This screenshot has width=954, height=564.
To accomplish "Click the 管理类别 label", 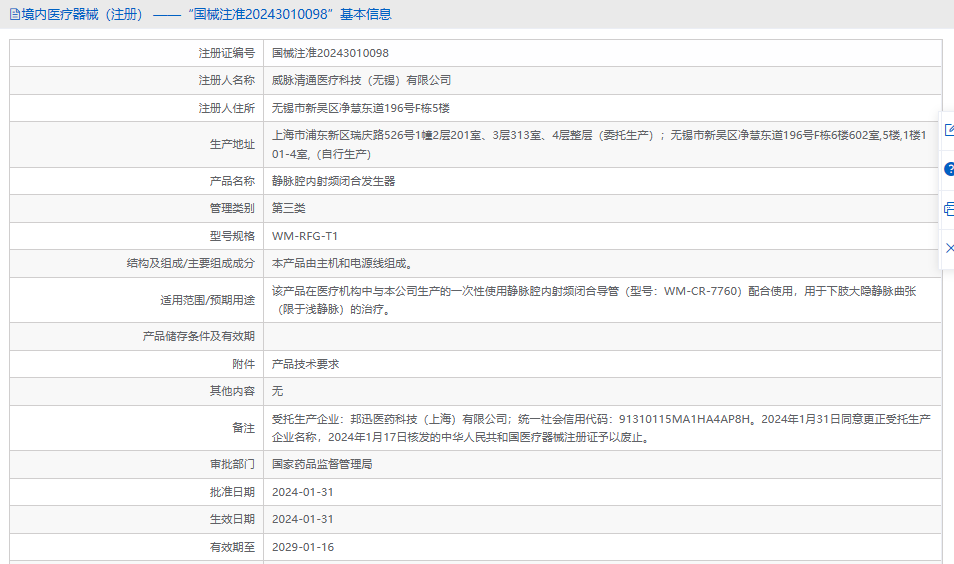I will [232, 209].
